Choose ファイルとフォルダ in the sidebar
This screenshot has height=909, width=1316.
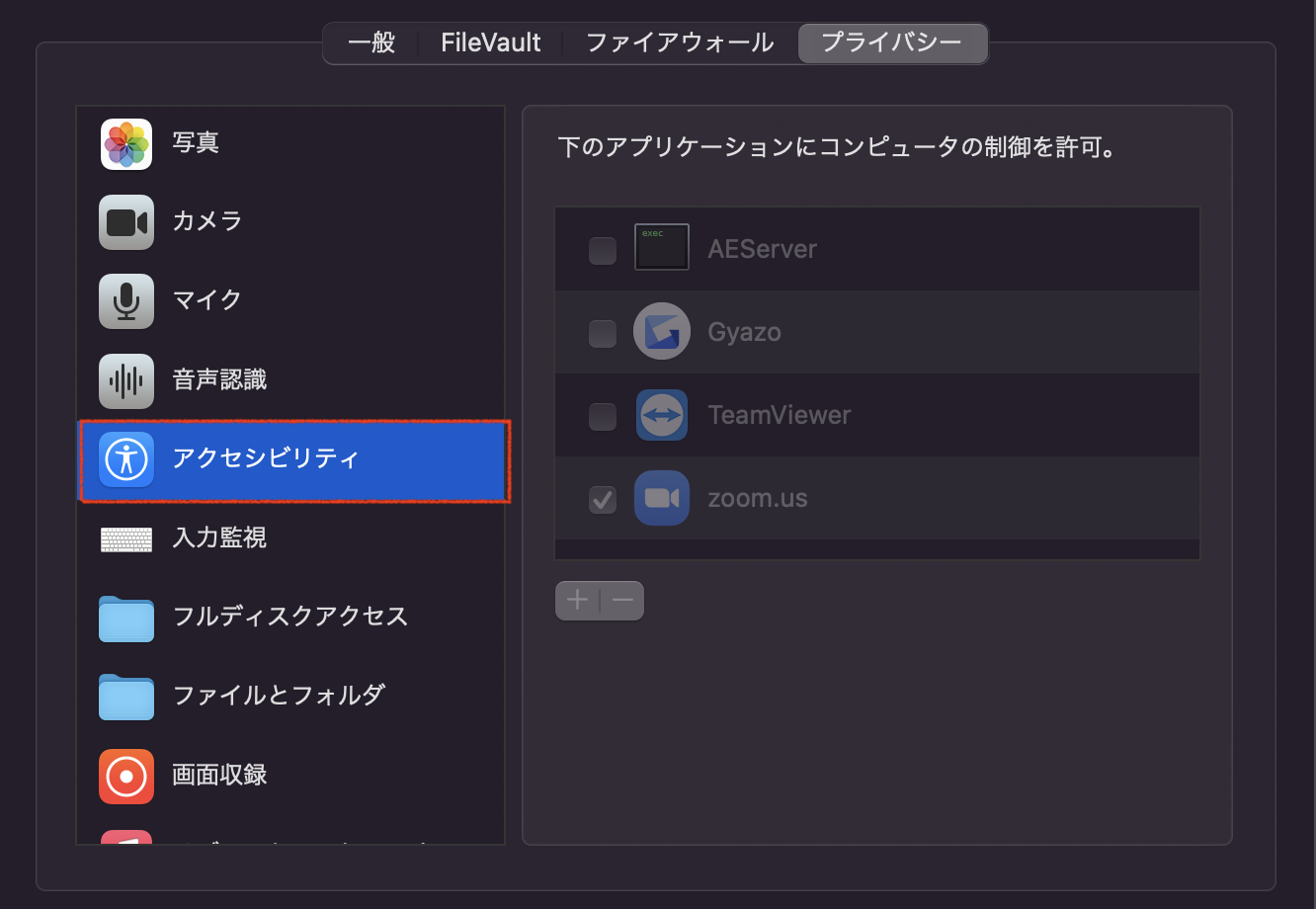click(x=279, y=696)
